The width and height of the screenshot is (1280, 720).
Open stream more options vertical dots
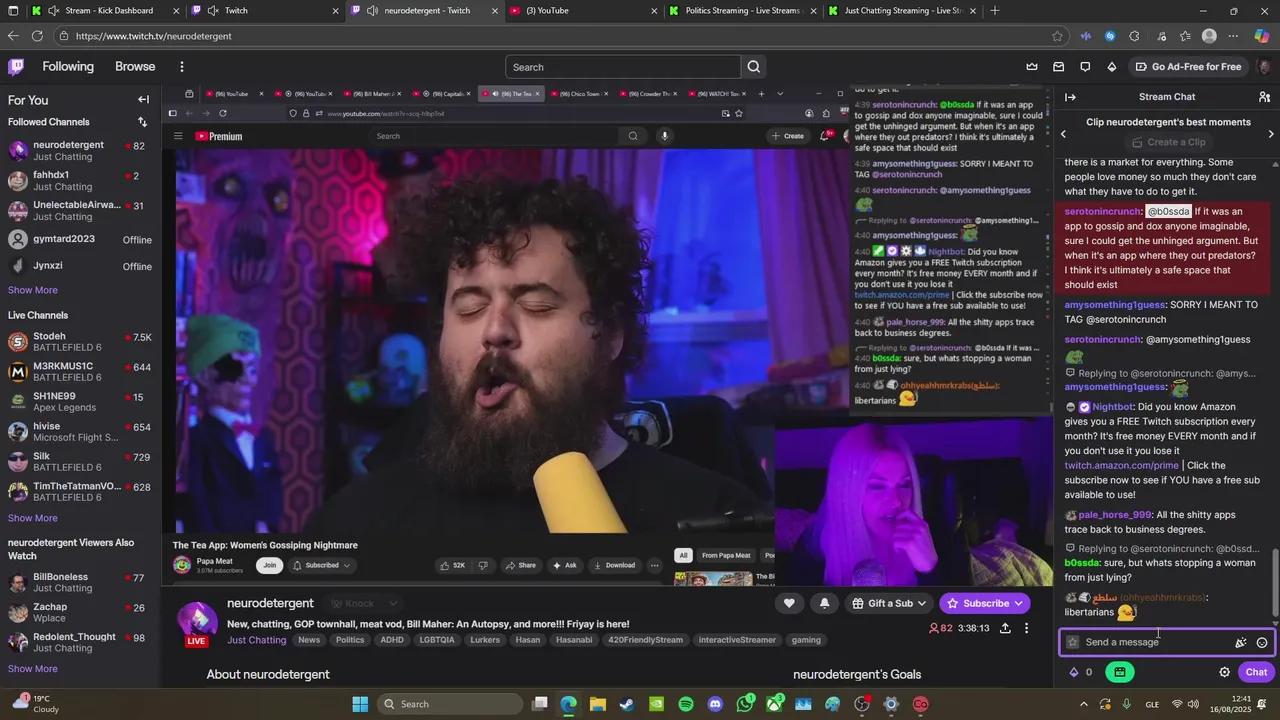(x=1026, y=628)
